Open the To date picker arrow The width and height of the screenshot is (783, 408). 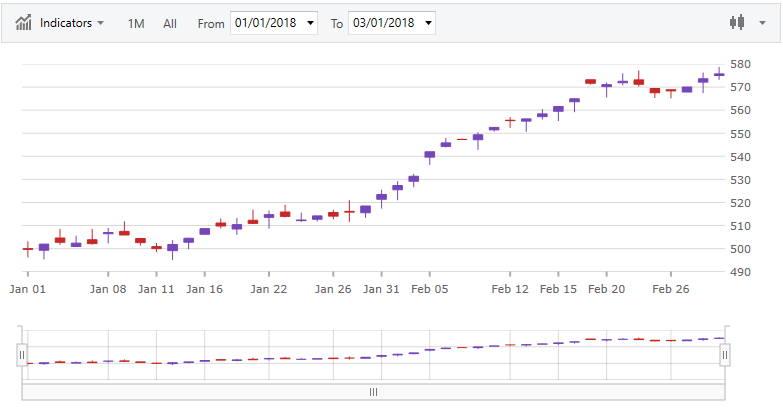428,23
